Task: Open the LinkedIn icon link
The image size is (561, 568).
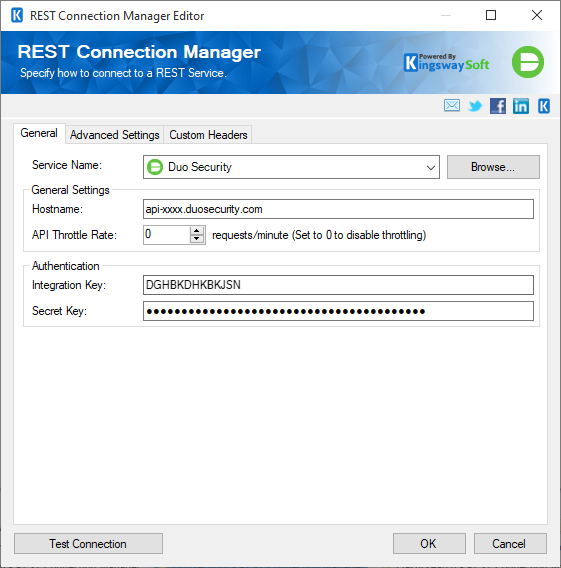Action: pyautogui.click(x=520, y=106)
